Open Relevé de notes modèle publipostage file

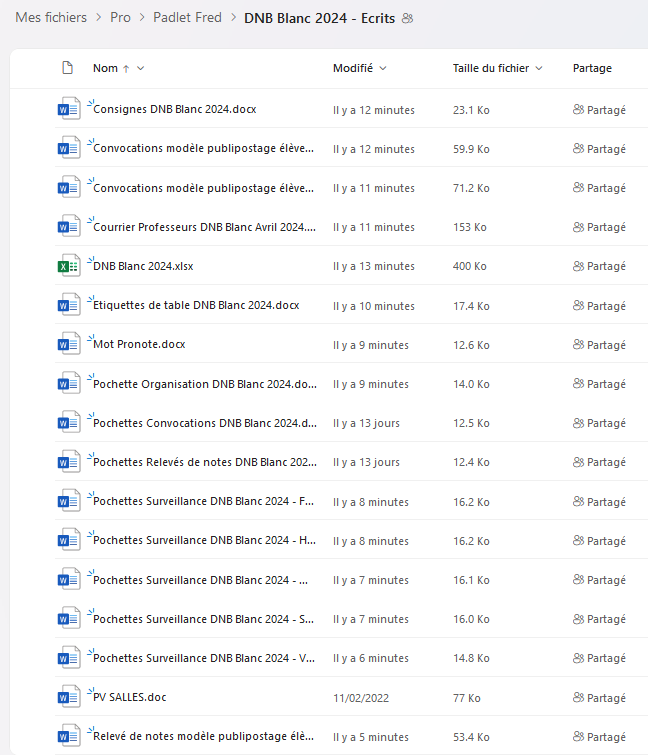point(204,736)
